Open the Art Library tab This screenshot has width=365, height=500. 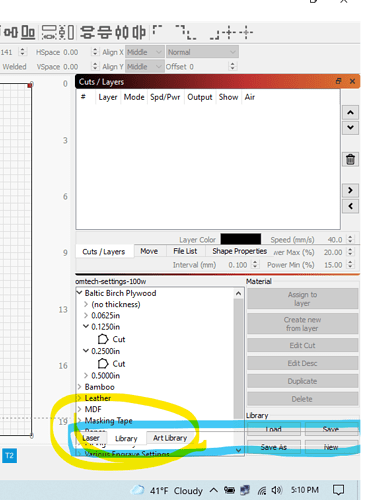170,438
